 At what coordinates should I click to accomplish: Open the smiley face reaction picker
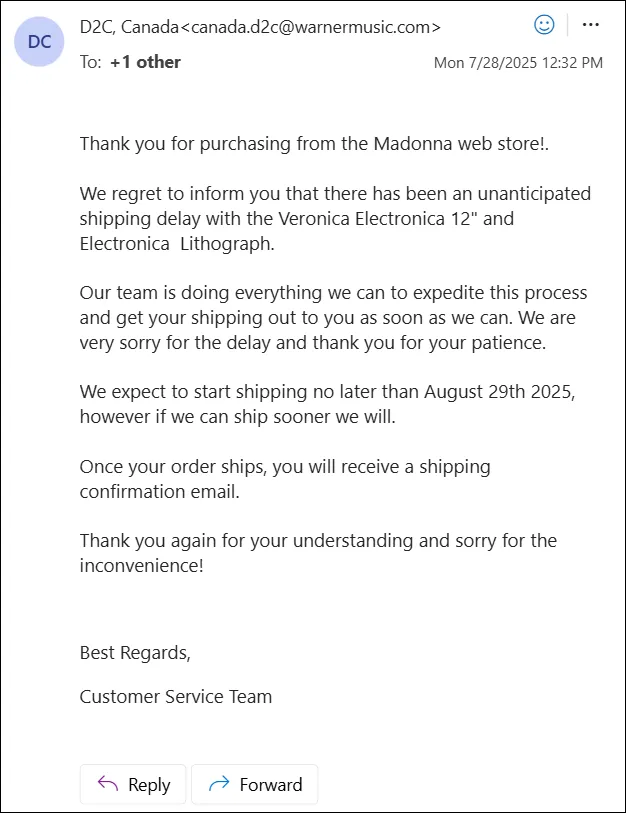click(544, 25)
